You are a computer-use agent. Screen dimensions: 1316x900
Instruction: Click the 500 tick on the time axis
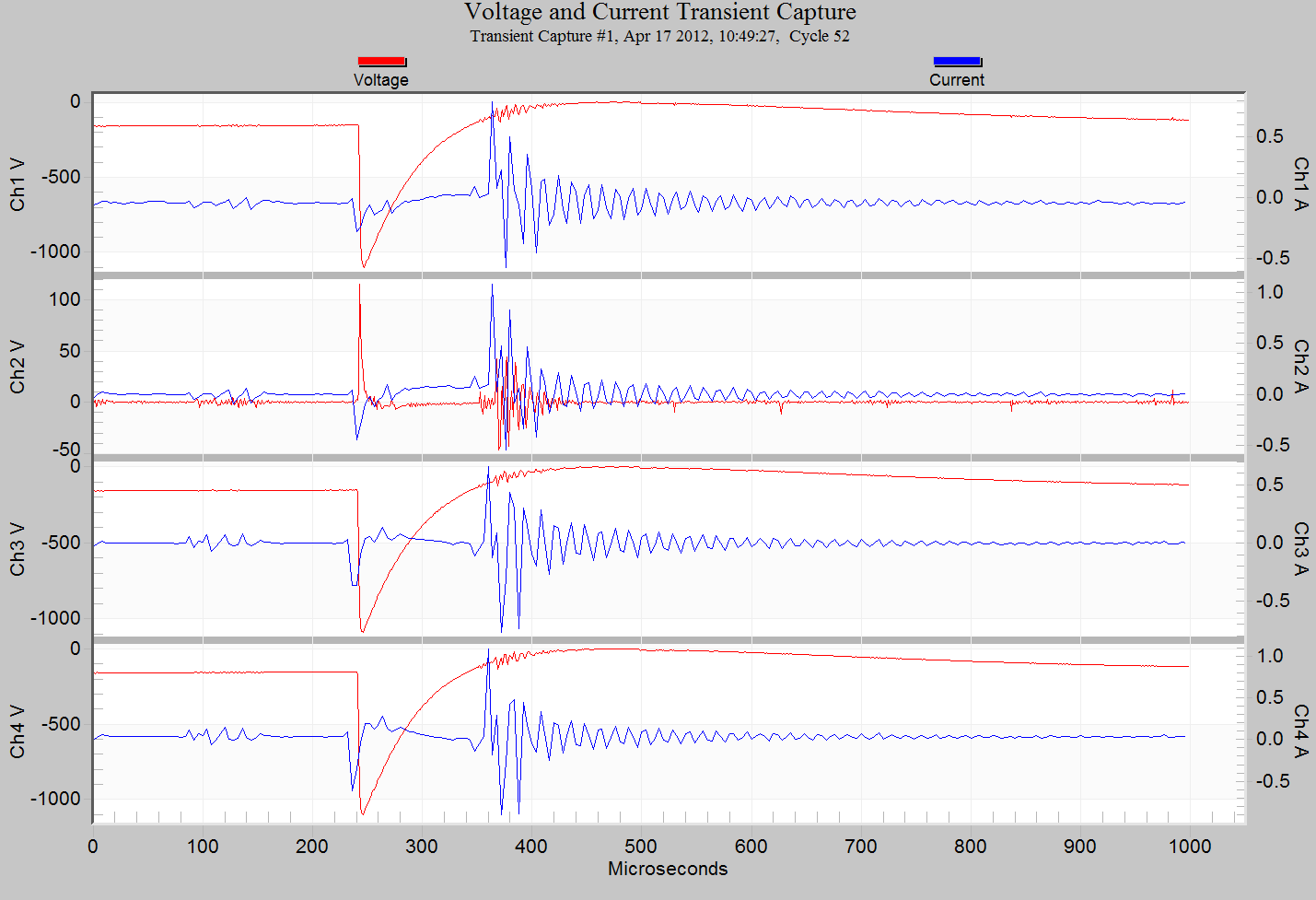[641, 847]
